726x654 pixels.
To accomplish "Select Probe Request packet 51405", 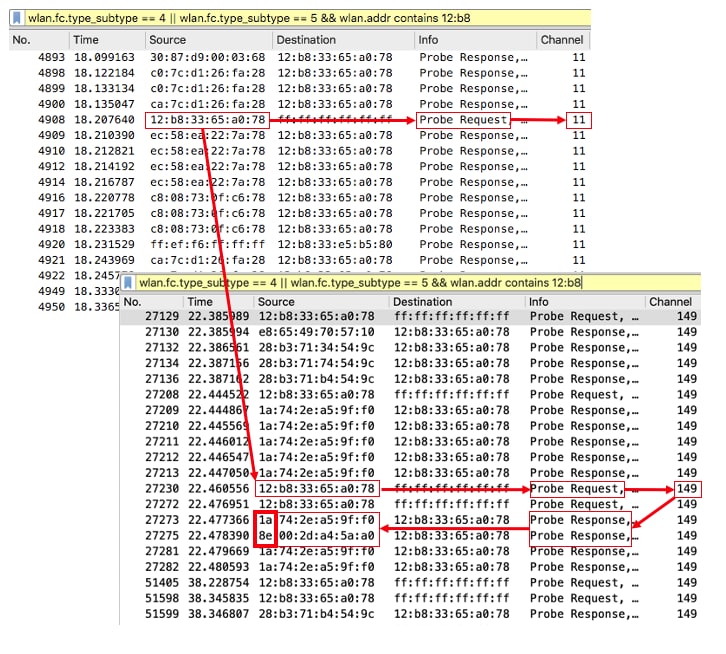I will [410, 583].
